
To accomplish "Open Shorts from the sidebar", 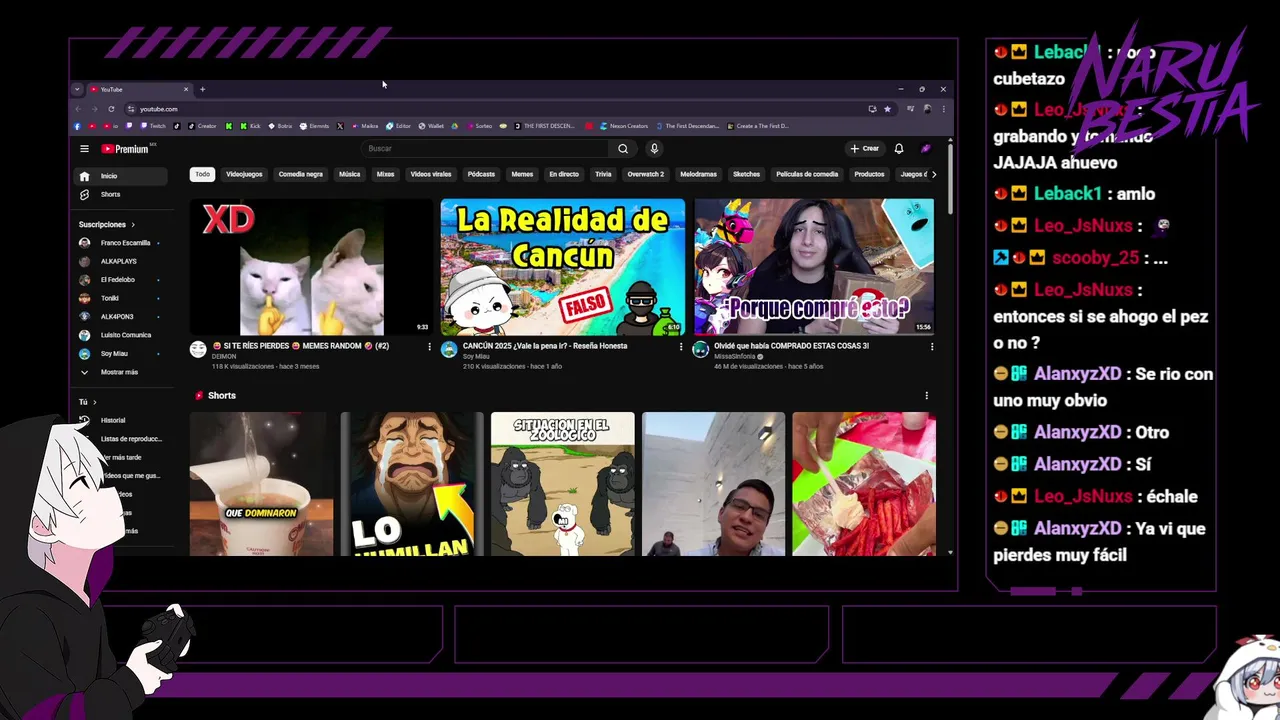I will (122, 194).
